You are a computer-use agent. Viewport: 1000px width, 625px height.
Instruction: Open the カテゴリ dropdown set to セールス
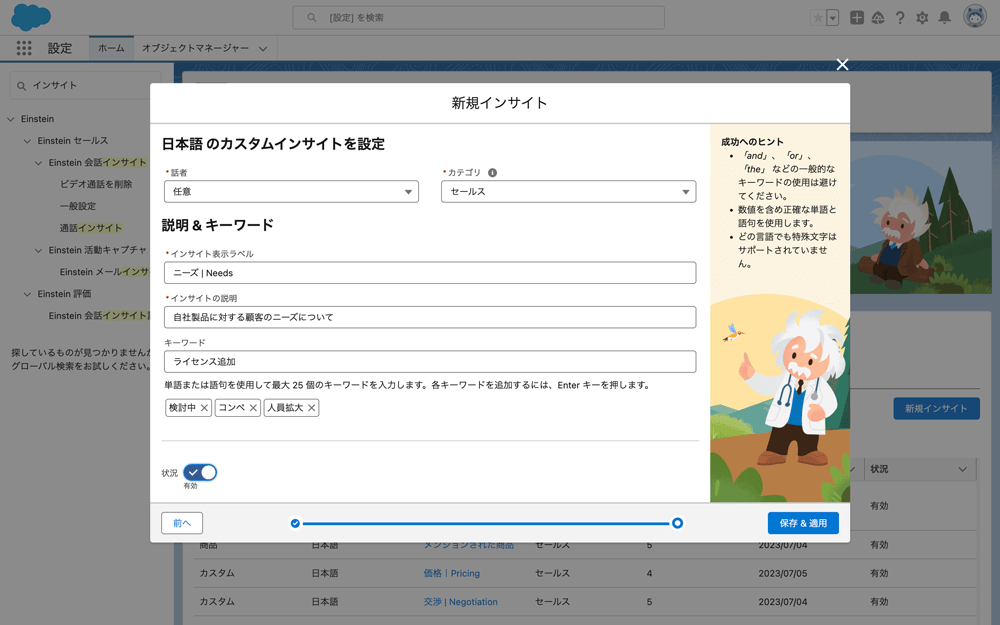(x=568, y=192)
